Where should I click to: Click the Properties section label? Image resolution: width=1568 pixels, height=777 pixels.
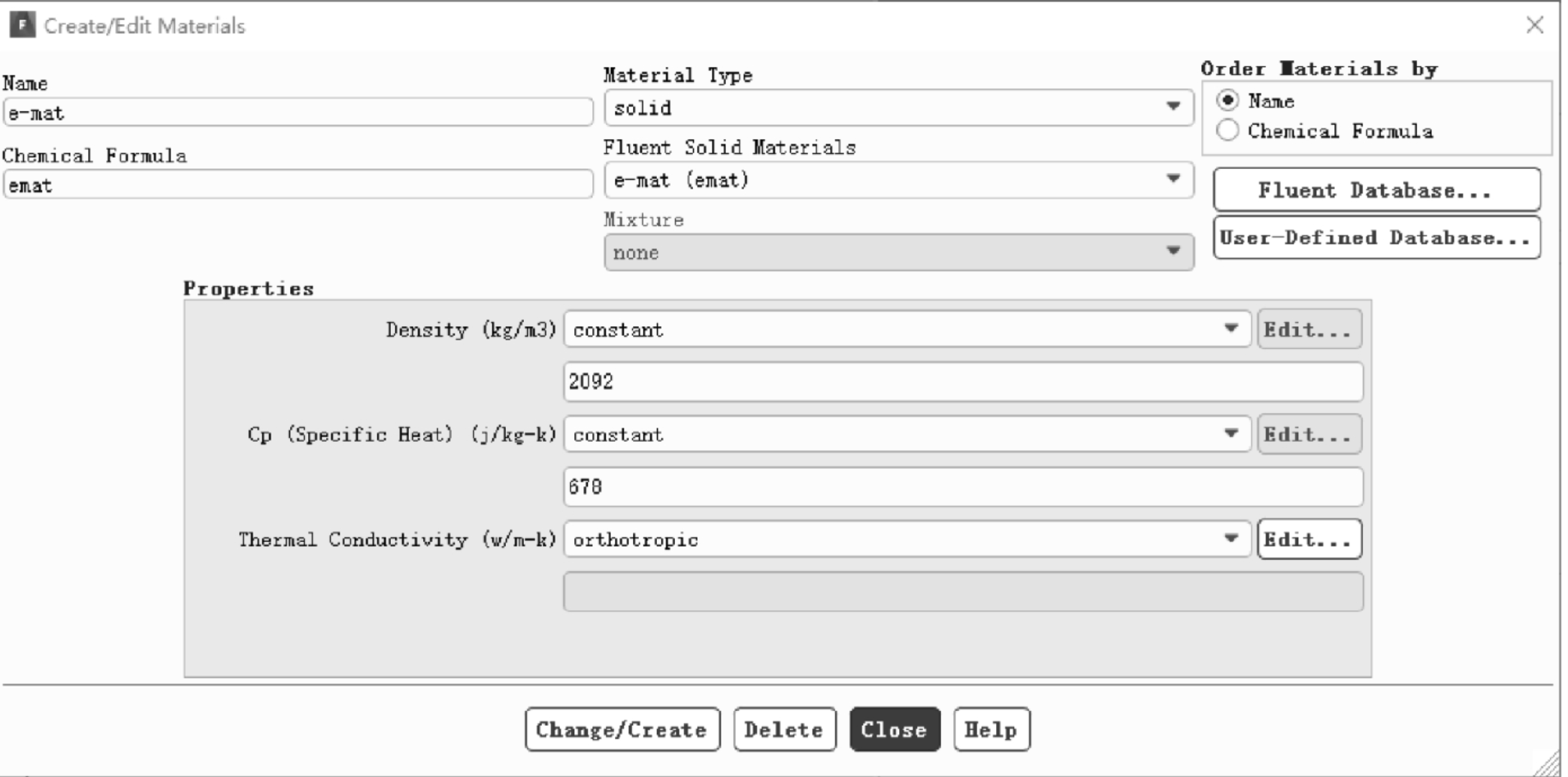[249, 289]
